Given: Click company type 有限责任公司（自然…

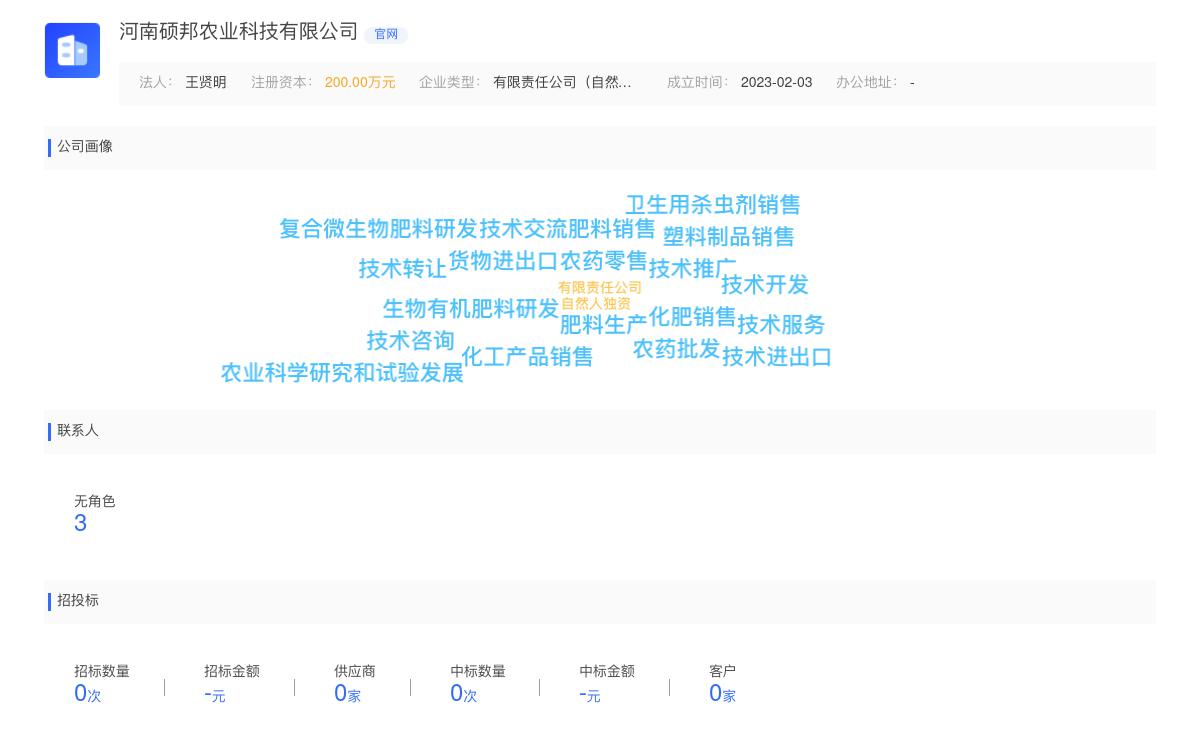Looking at the screenshot, I should pyautogui.click(x=562, y=83).
